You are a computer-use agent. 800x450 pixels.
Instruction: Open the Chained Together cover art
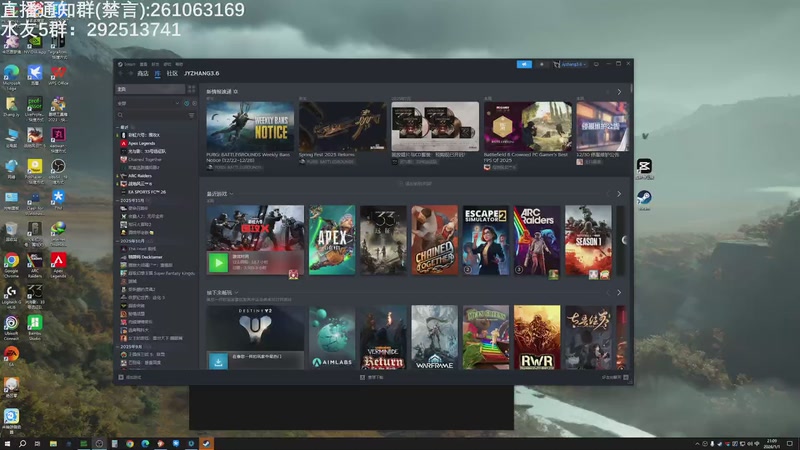pos(435,240)
